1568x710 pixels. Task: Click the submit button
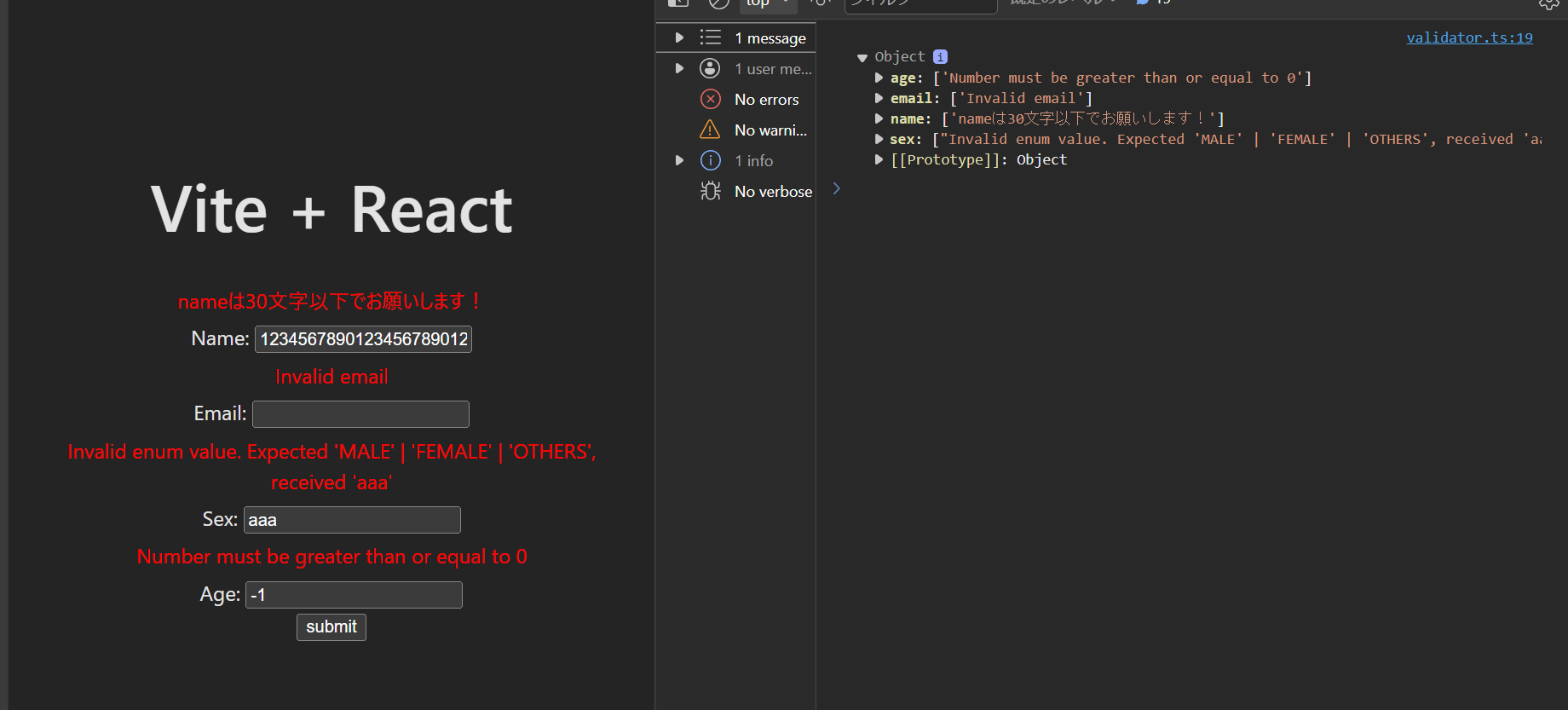[x=331, y=627]
